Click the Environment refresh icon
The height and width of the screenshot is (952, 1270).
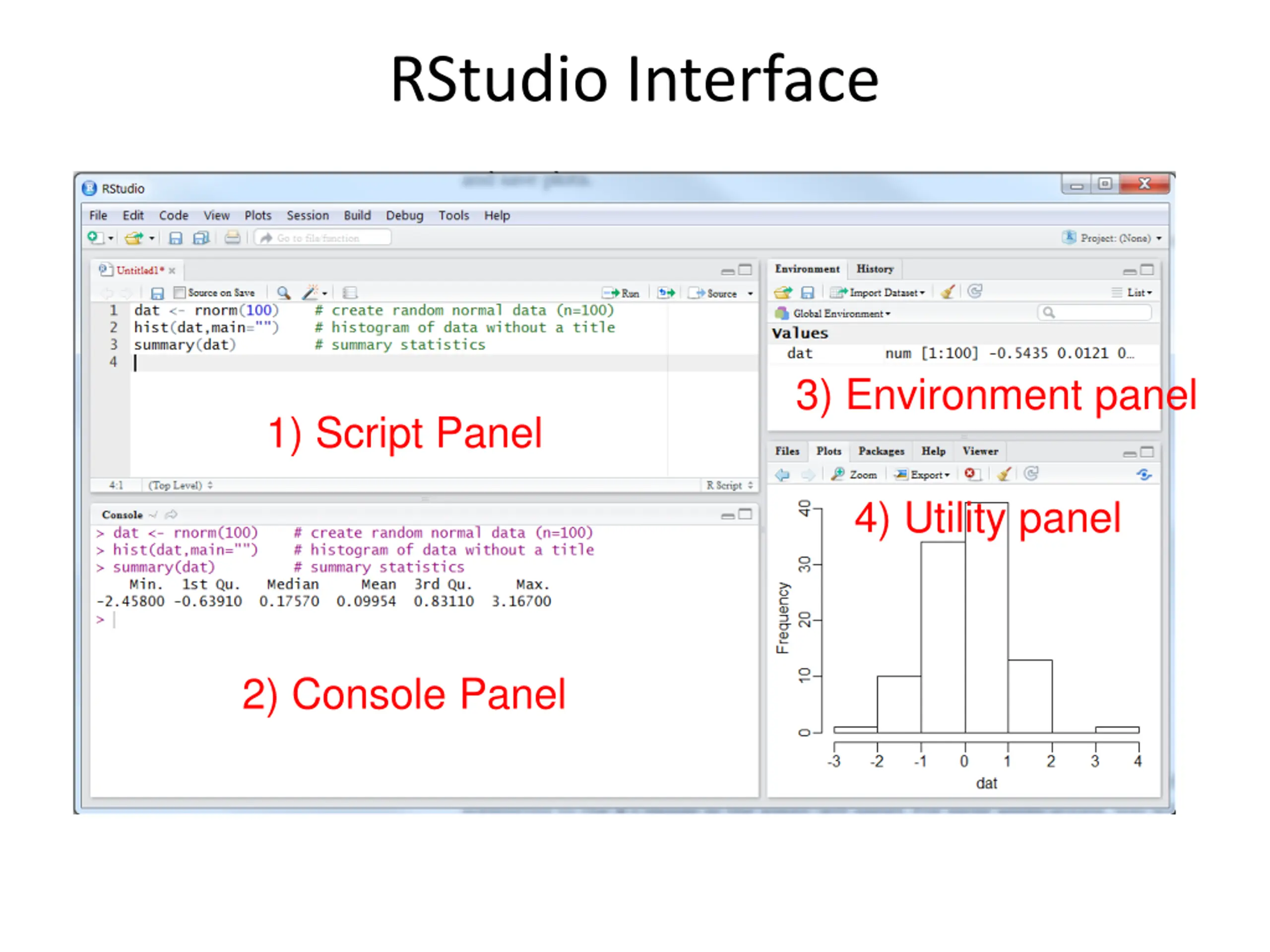pyautogui.click(x=975, y=292)
